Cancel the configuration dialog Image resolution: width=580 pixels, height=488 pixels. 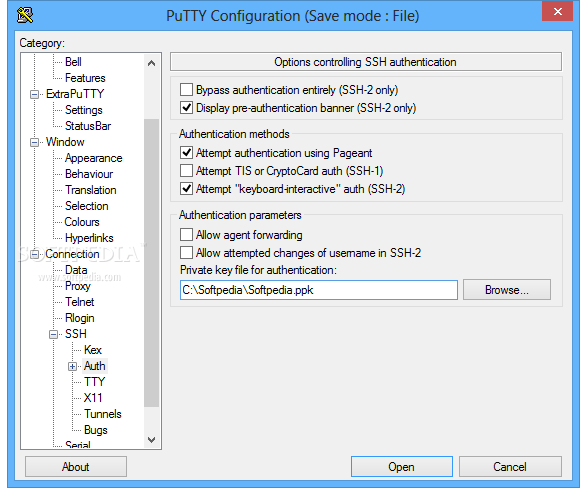(510, 467)
